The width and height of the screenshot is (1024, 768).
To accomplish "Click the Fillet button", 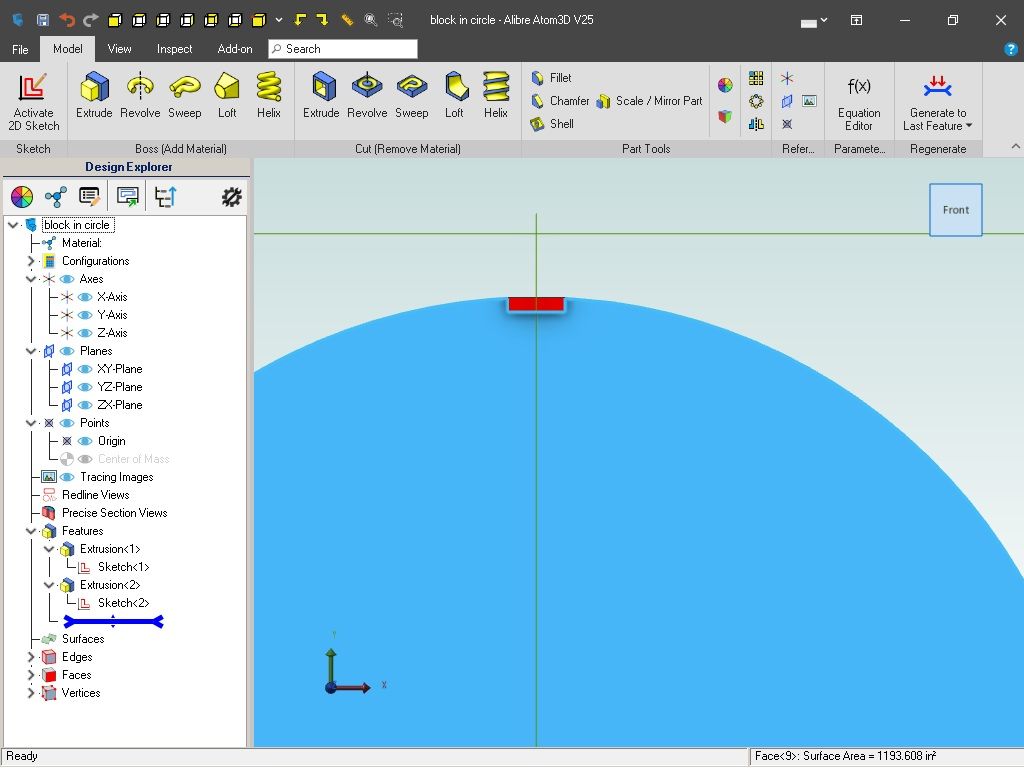I will point(552,78).
